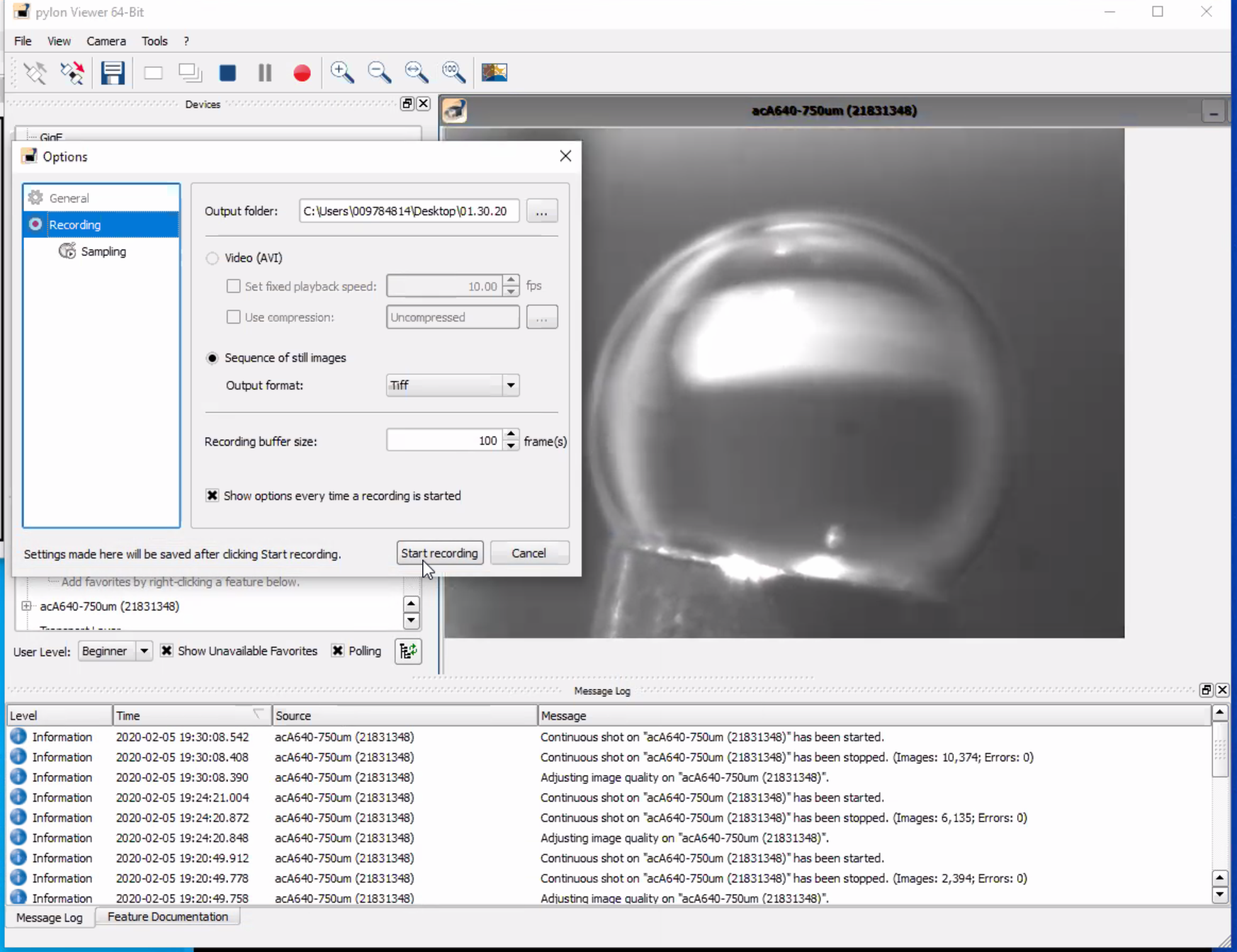Click the Zoom to 100% icon
This screenshot has width=1237, height=952.
pyautogui.click(x=453, y=73)
